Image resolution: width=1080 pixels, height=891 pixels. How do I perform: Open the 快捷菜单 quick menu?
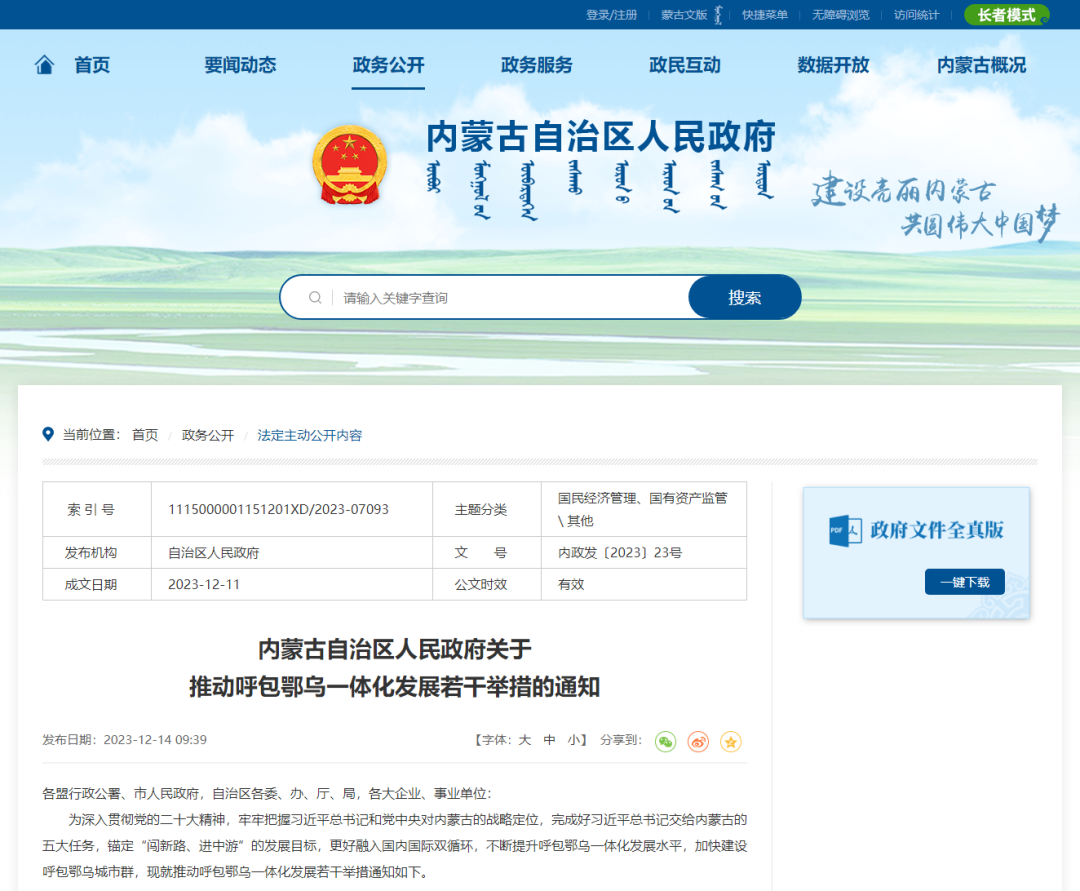pos(765,15)
